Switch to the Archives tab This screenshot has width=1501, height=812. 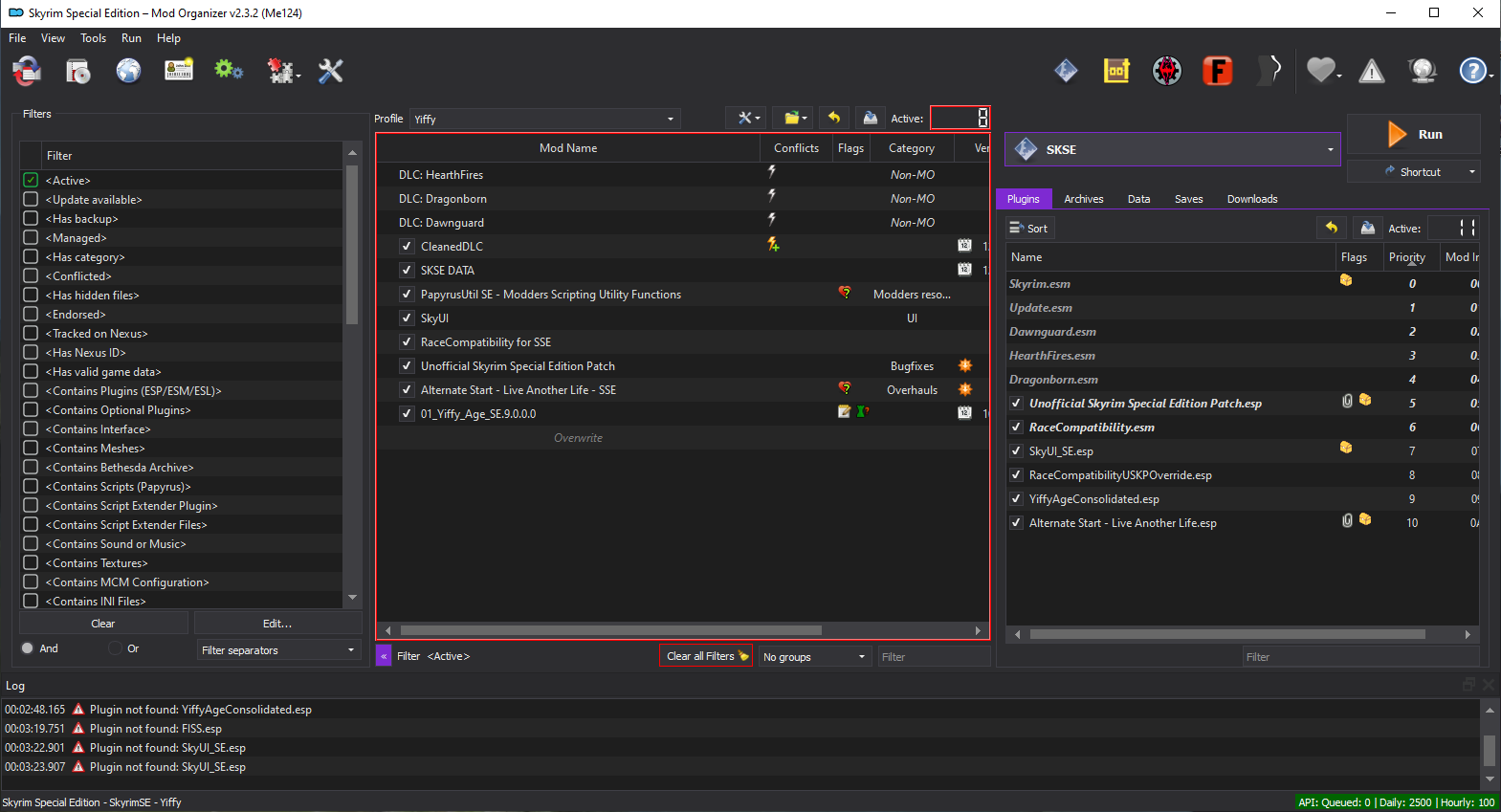tap(1084, 199)
